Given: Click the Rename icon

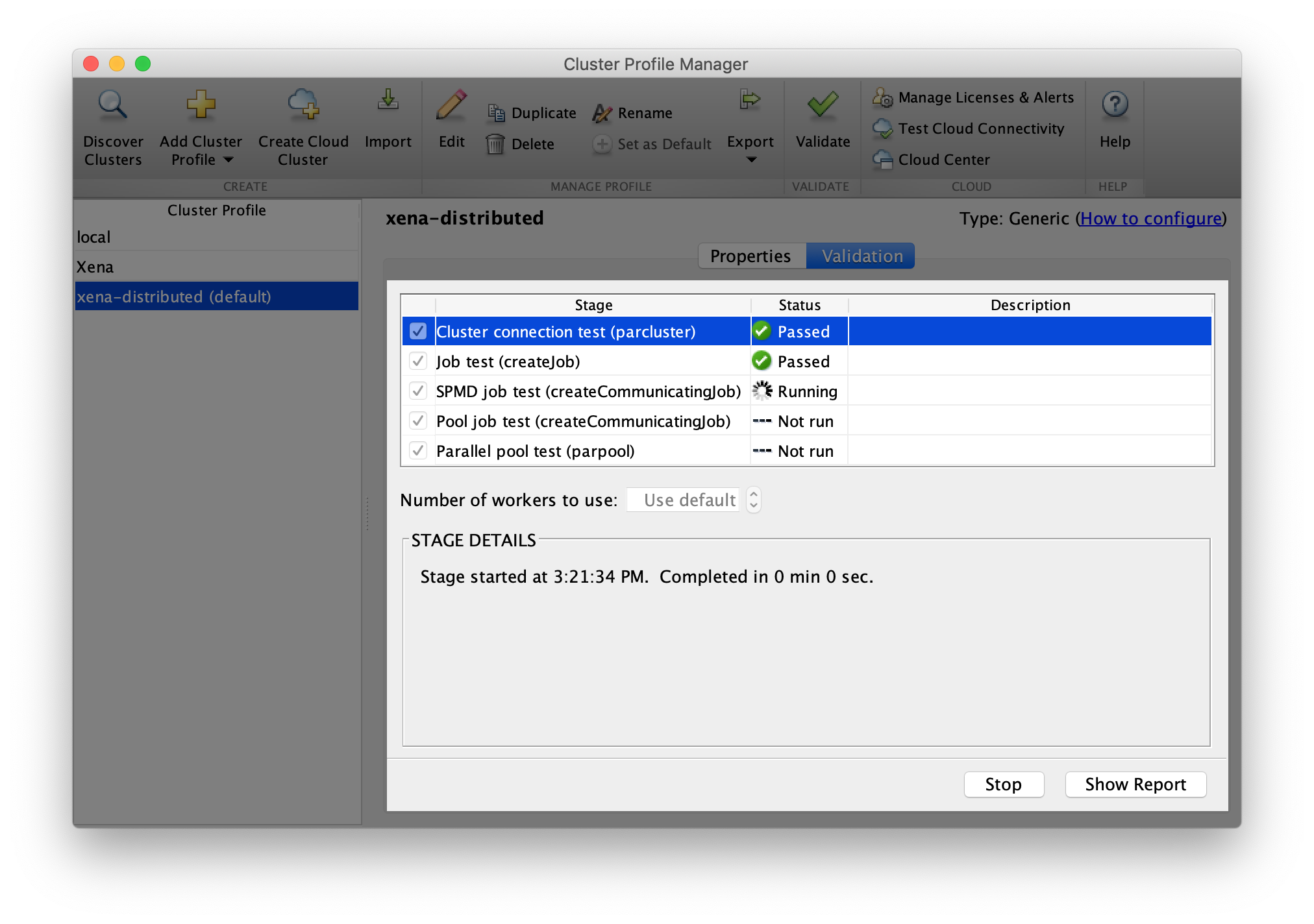Looking at the screenshot, I should click(602, 113).
